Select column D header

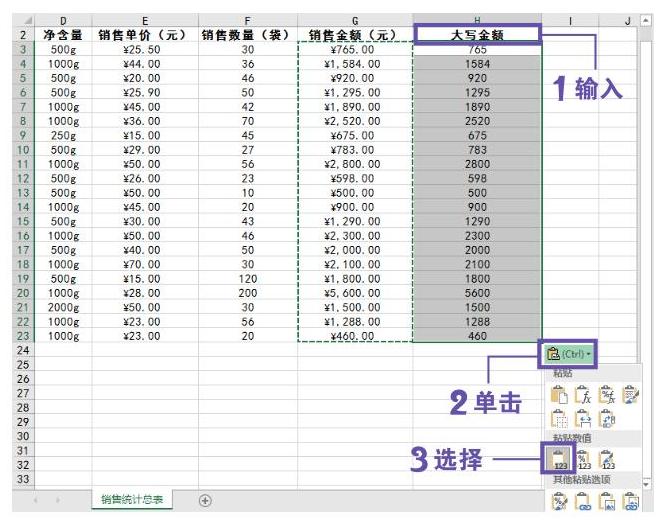(63, 20)
